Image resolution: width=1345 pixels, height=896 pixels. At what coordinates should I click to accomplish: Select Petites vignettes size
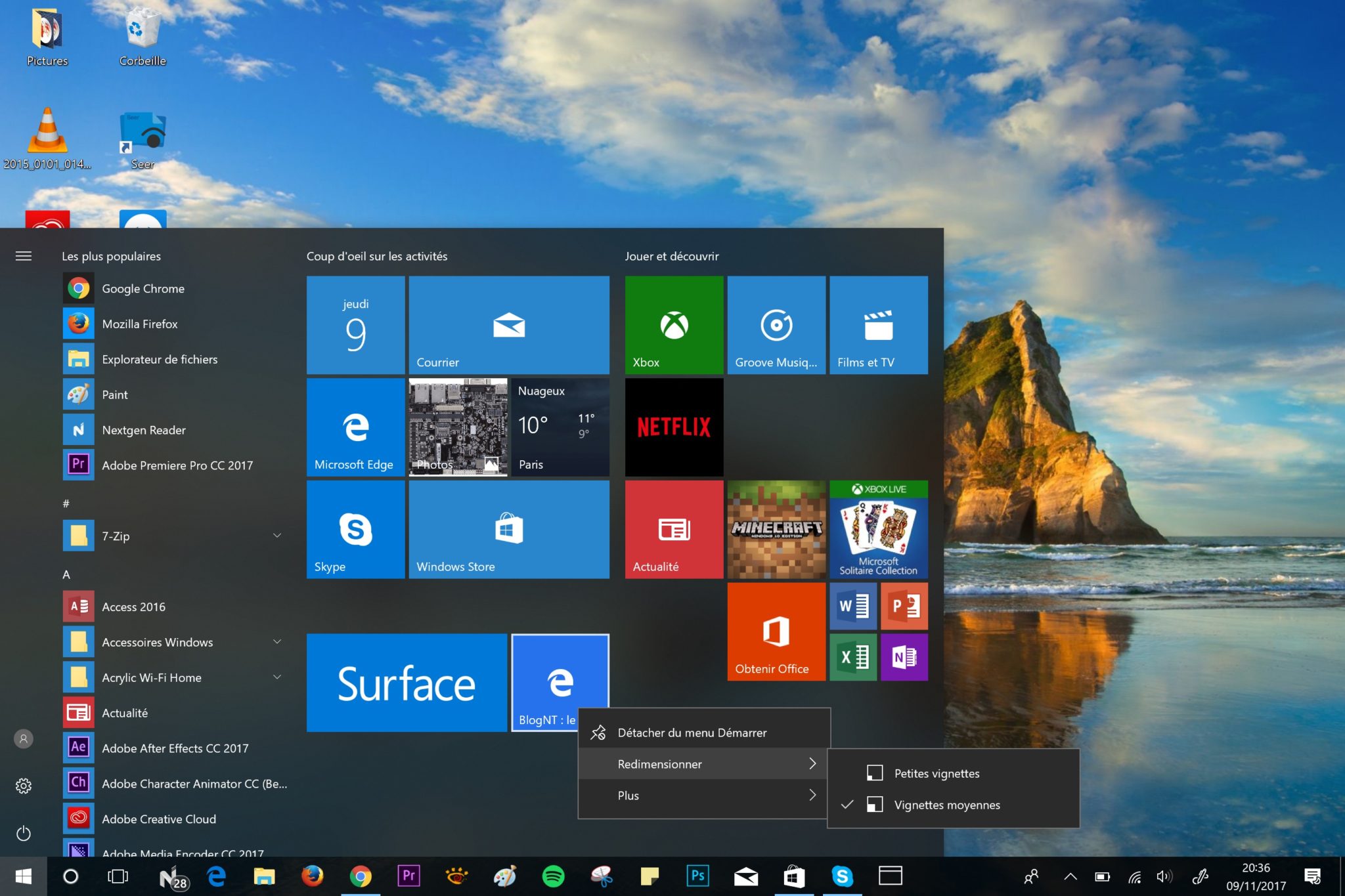(953, 773)
